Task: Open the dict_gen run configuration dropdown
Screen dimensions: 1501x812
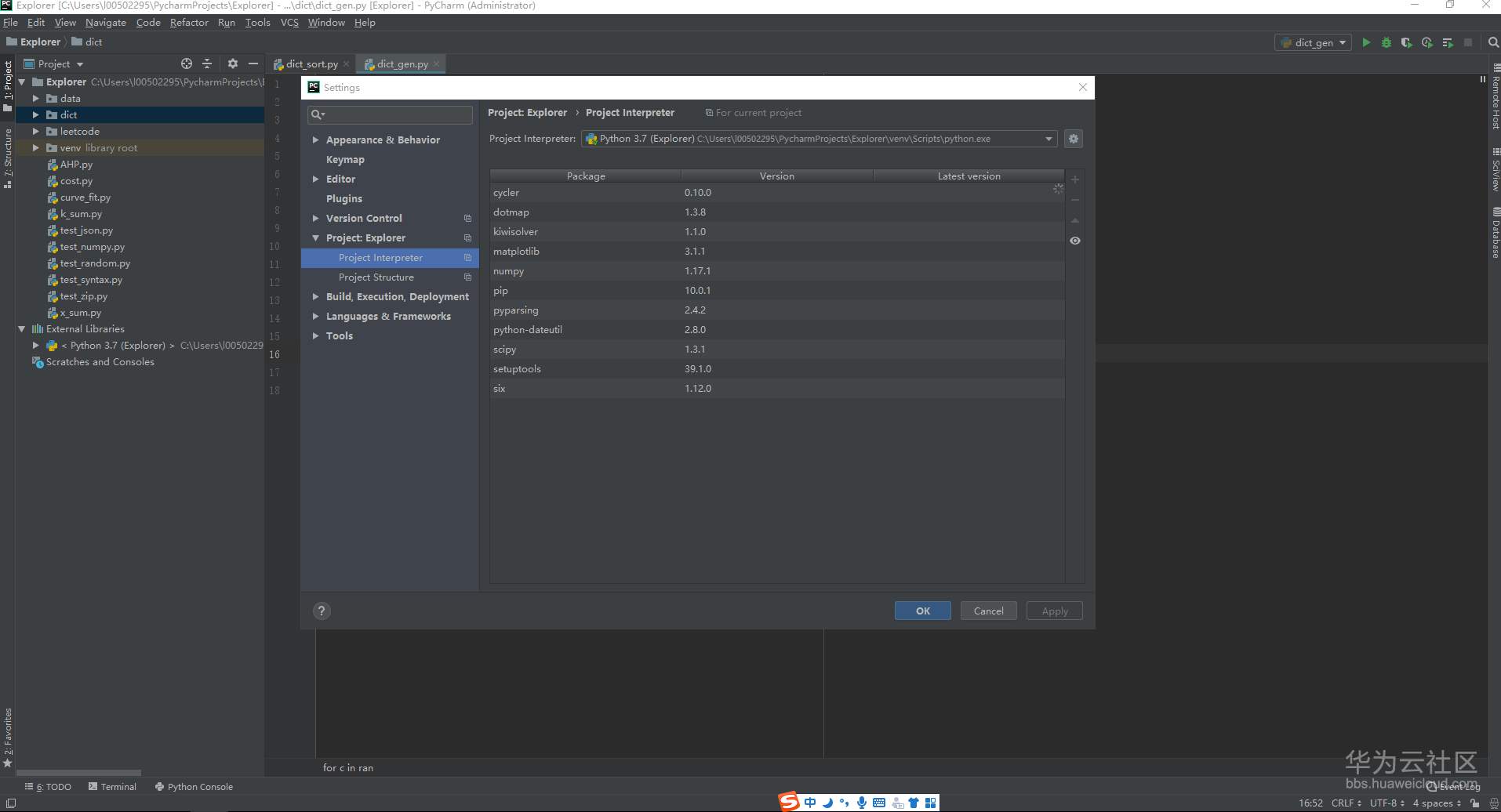Action: (x=1313, y=42)
